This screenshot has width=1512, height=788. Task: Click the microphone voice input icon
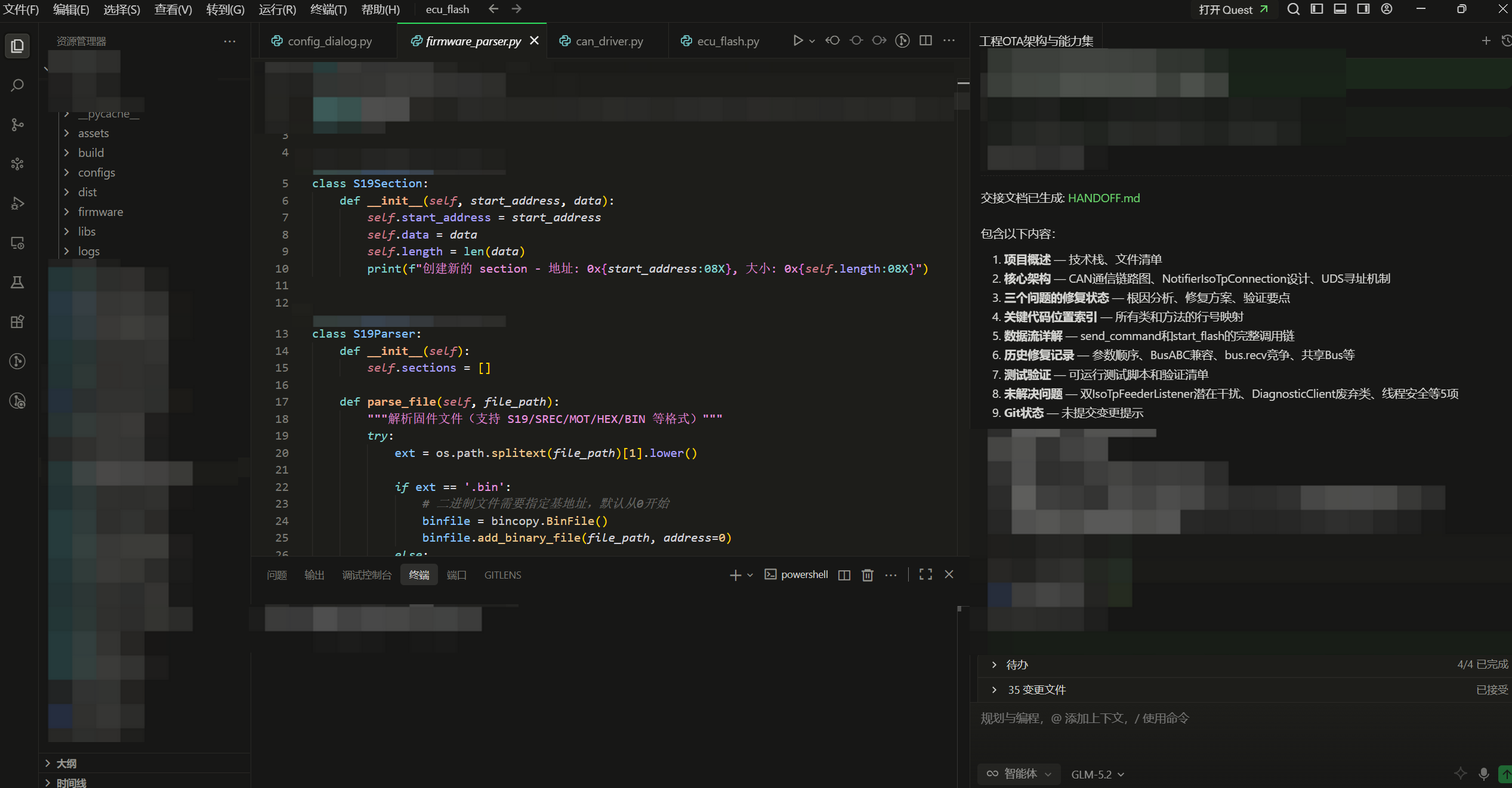[1484, 774]
